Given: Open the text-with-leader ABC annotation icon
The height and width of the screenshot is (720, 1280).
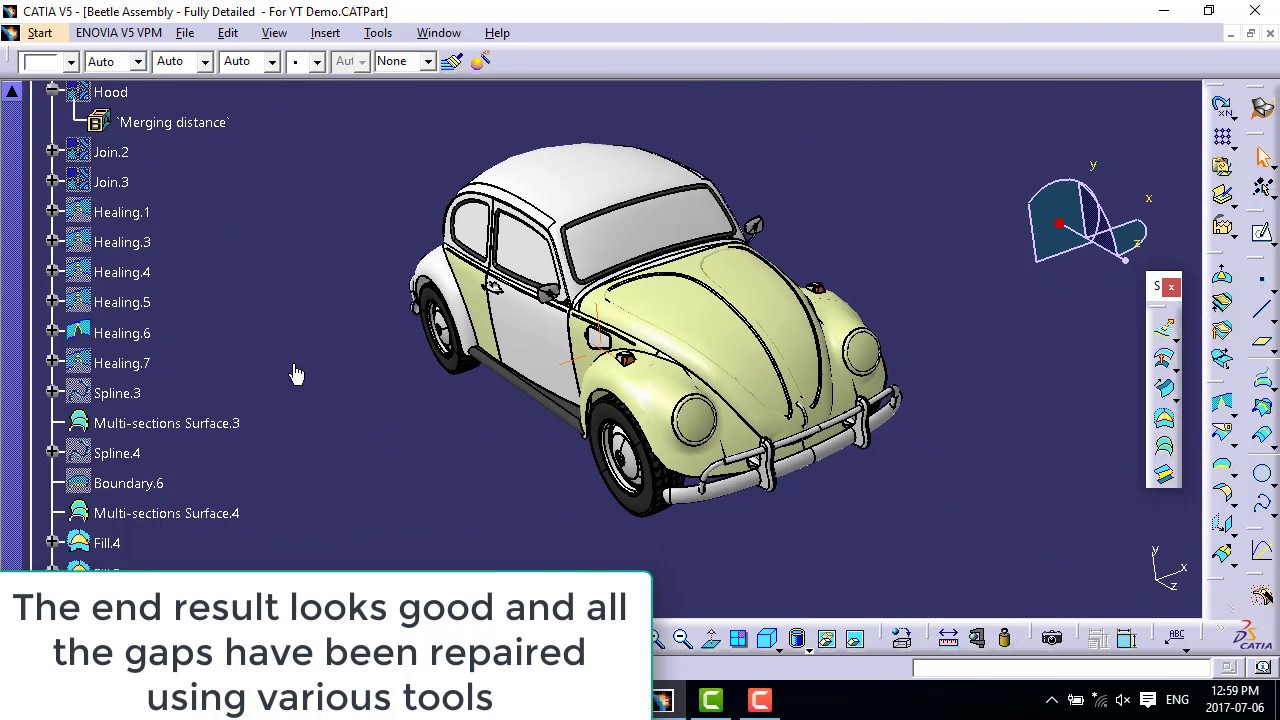Looking at the screenshot, I should [x=1176, y=636].
